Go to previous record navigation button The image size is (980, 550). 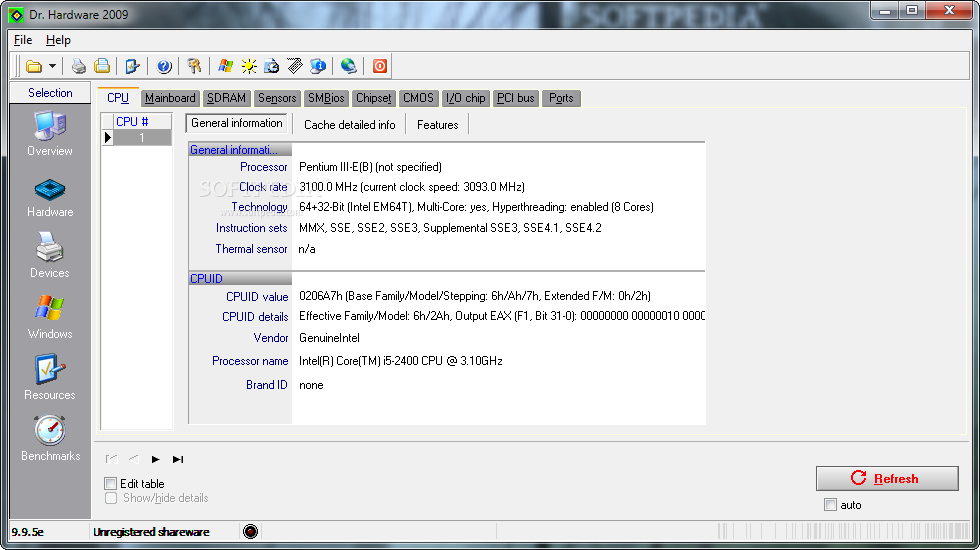pos(133,459)
